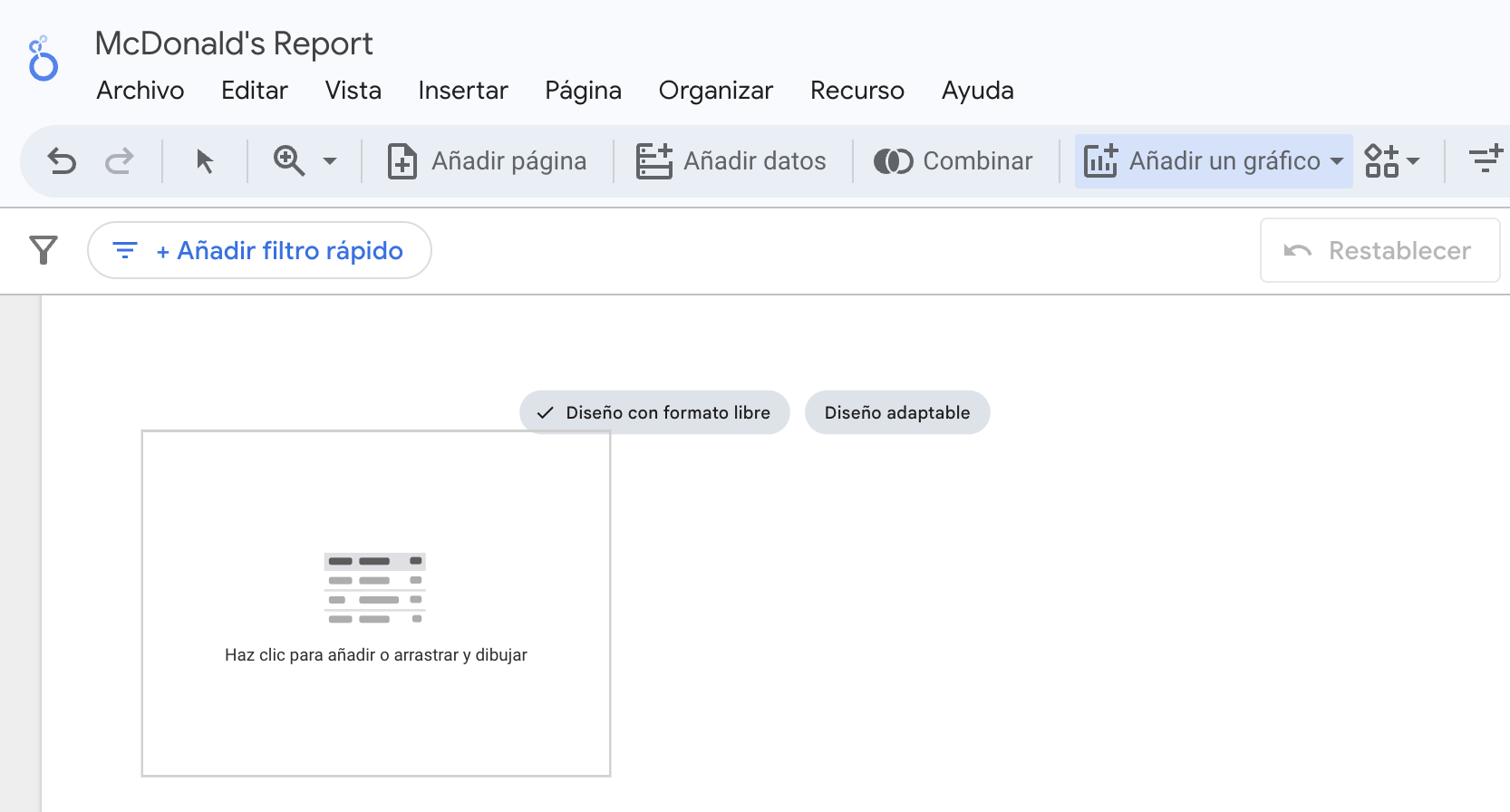
Task: Click the Añadir datos button
Action: (x=731, y=161)
